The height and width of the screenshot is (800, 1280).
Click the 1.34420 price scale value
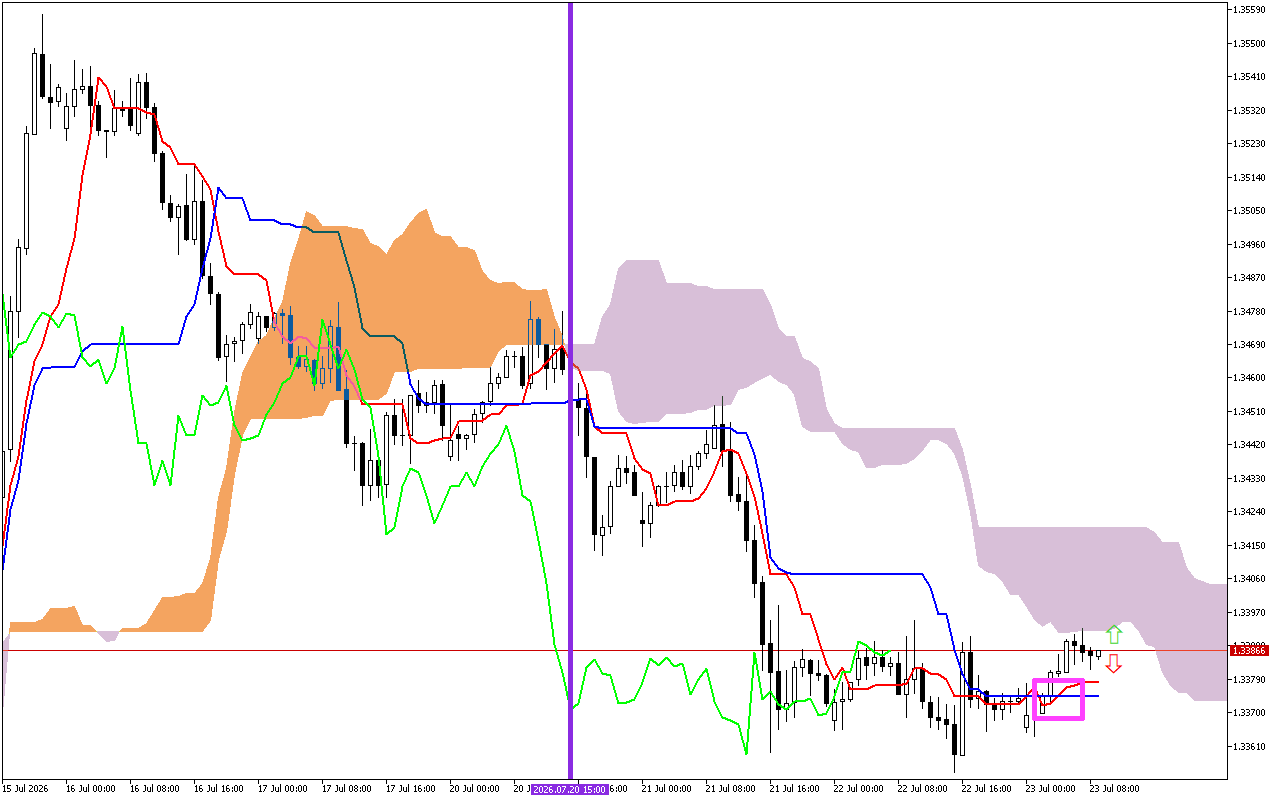[1251, 445]
